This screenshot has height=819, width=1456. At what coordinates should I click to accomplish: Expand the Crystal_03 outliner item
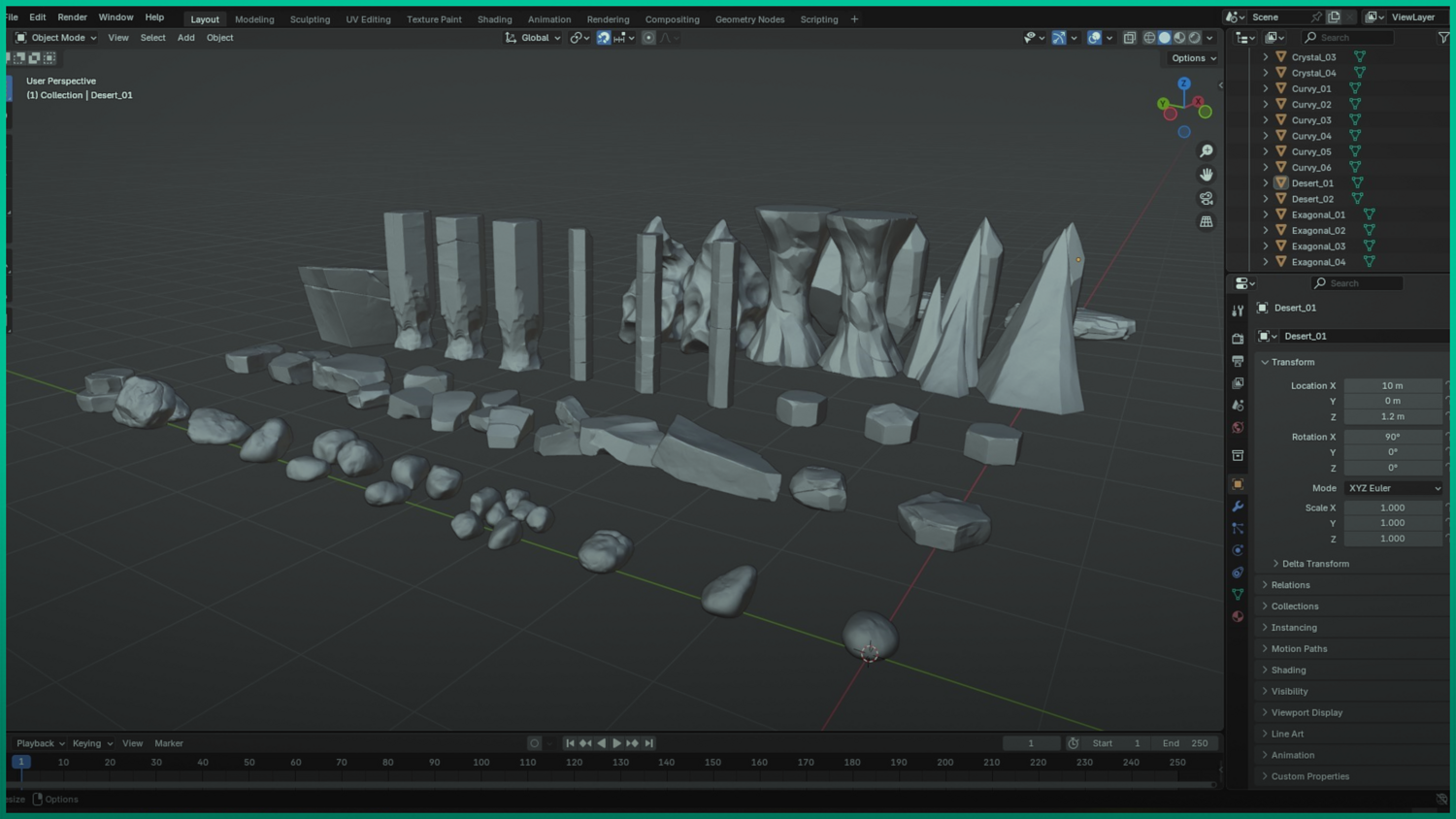pos(1266,57)
